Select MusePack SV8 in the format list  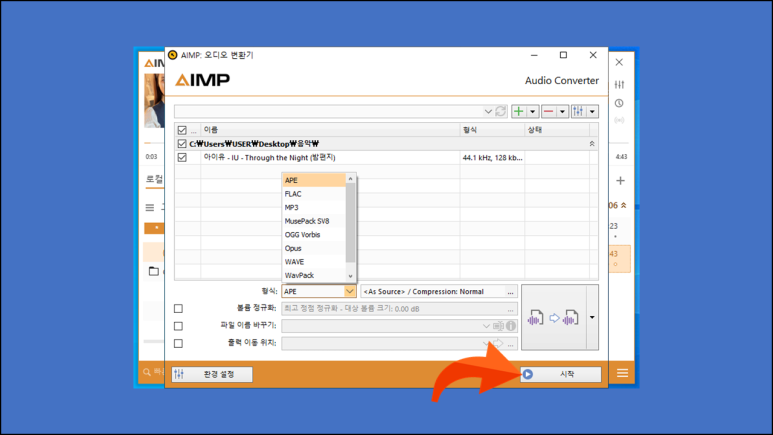(314, 221)
